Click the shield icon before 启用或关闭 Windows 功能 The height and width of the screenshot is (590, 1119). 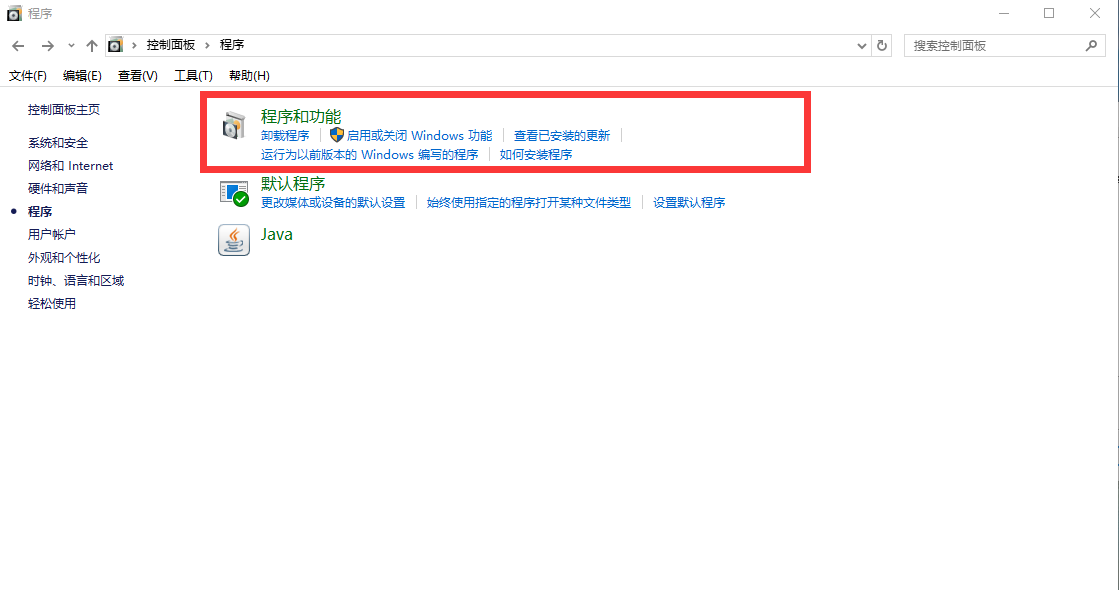click(337, 135)
